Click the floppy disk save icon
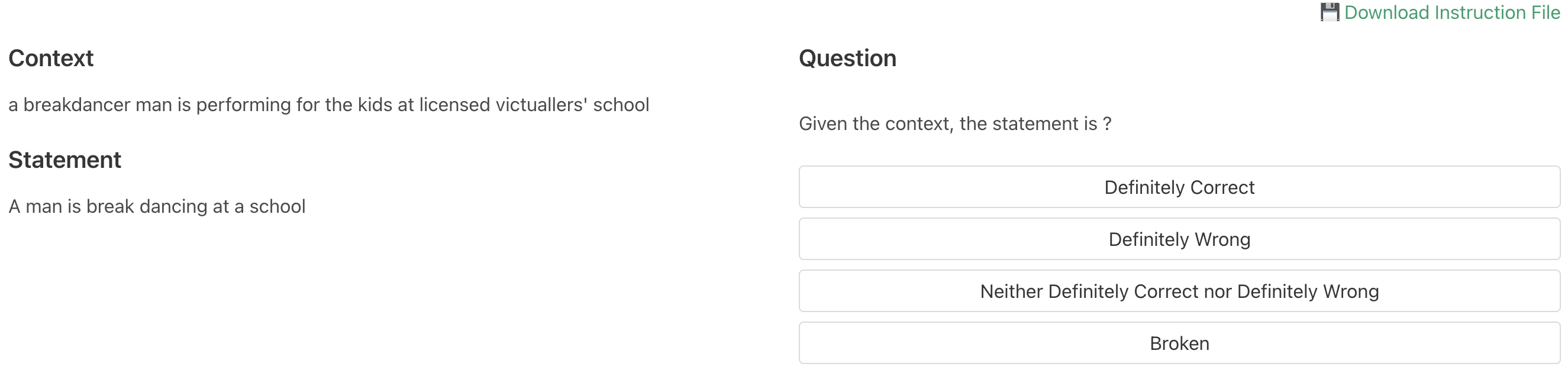 tap(1330, 12)
